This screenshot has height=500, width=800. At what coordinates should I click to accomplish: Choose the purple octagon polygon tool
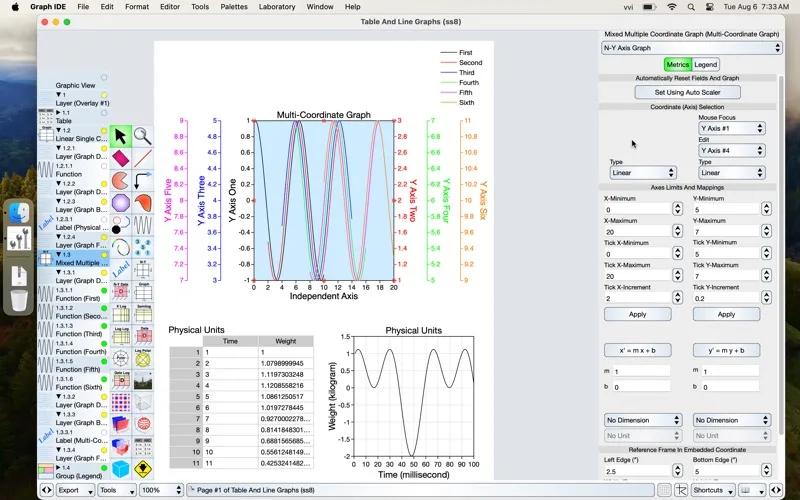[x=120, y=203]
